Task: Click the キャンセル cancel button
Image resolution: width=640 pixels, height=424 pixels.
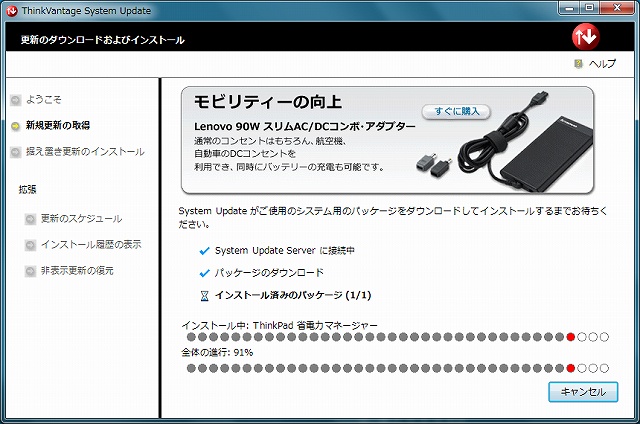Action: click(x=583, y=392)
